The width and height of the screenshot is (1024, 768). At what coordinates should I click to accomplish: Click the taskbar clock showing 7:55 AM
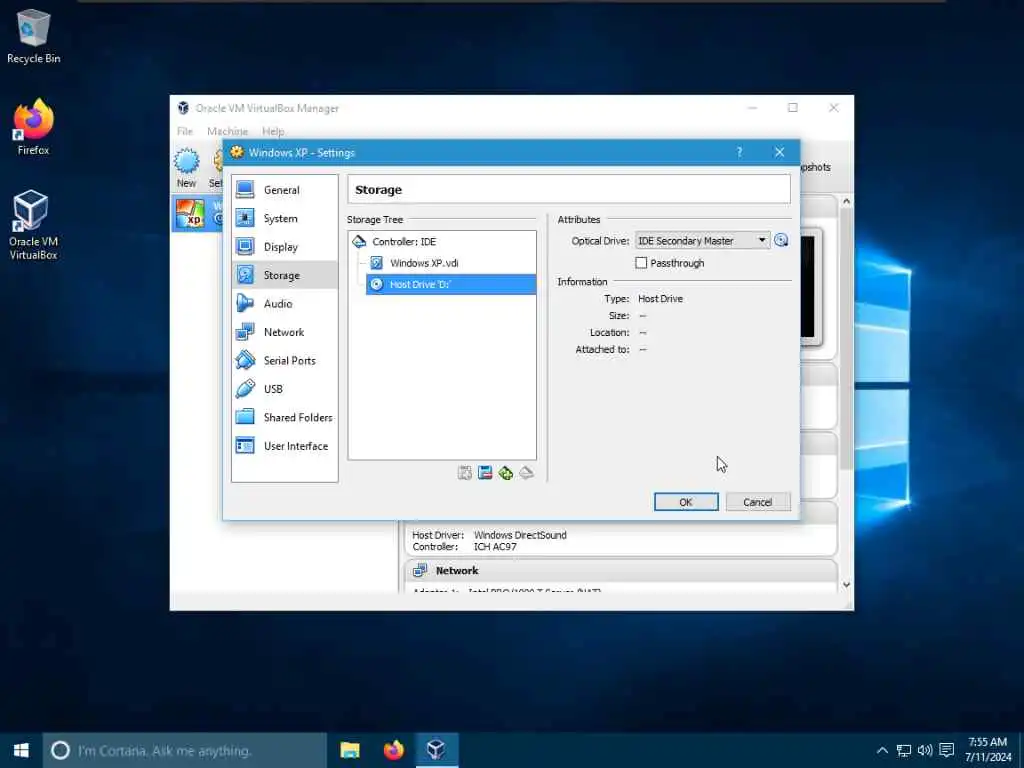987,750
